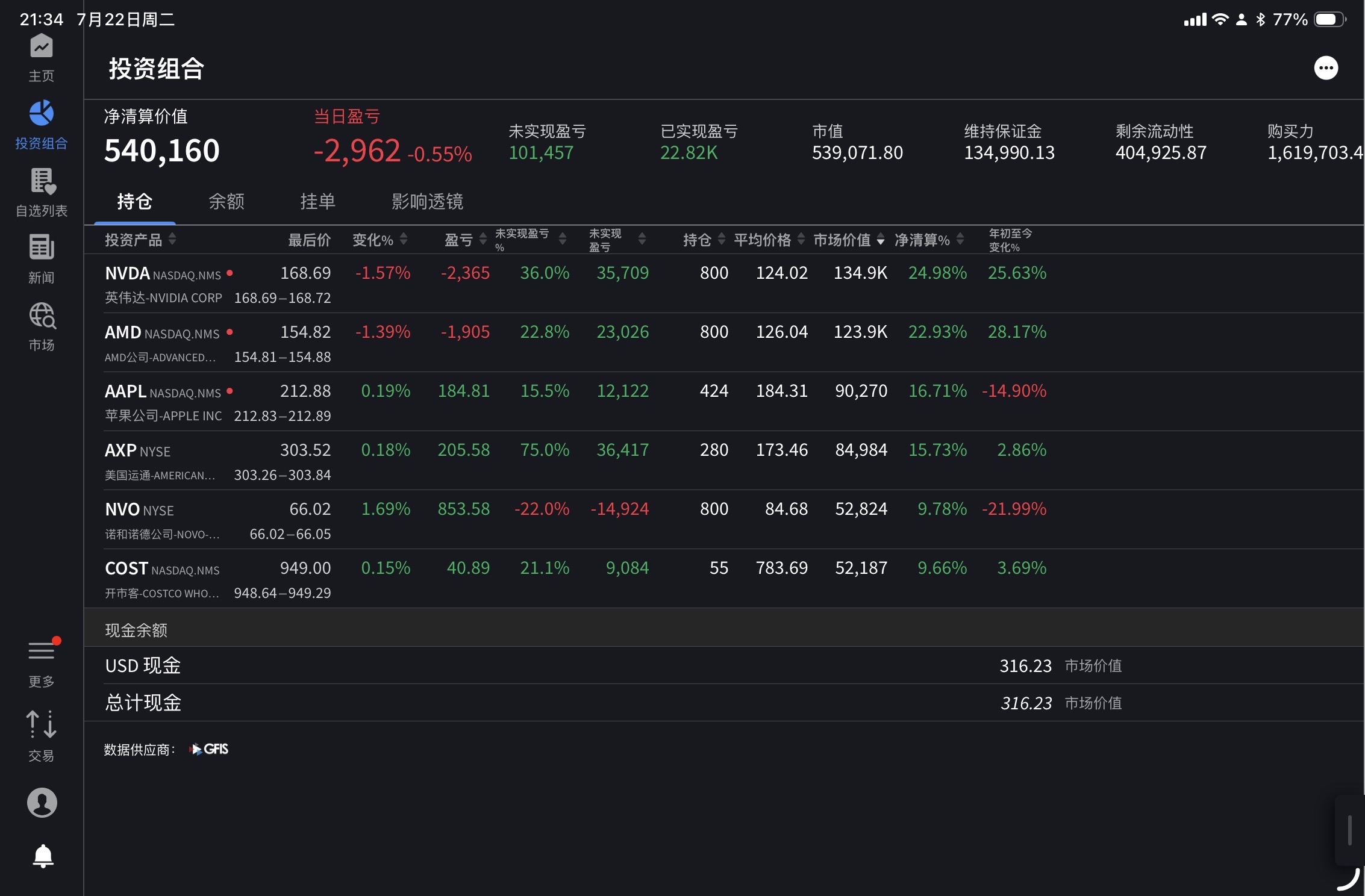
Task: Open the NVDA position row
Action: [723, 284]
